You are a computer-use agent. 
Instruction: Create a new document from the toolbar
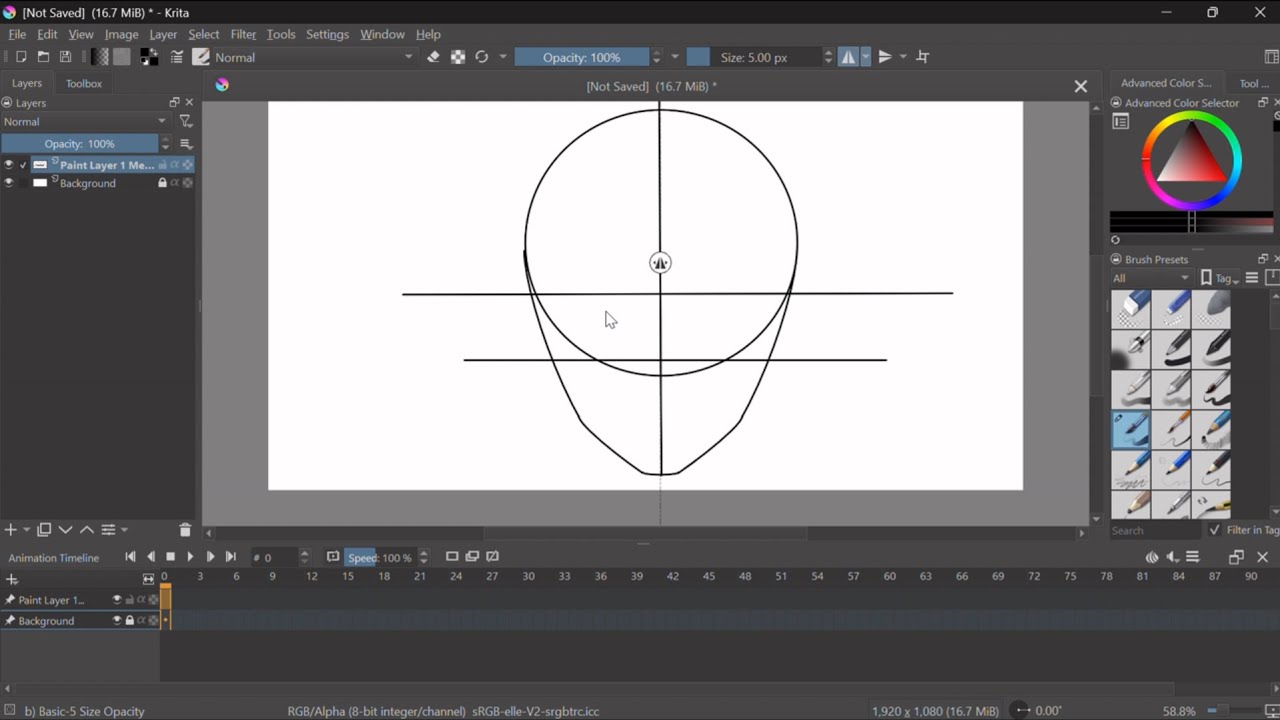point(20,57)
